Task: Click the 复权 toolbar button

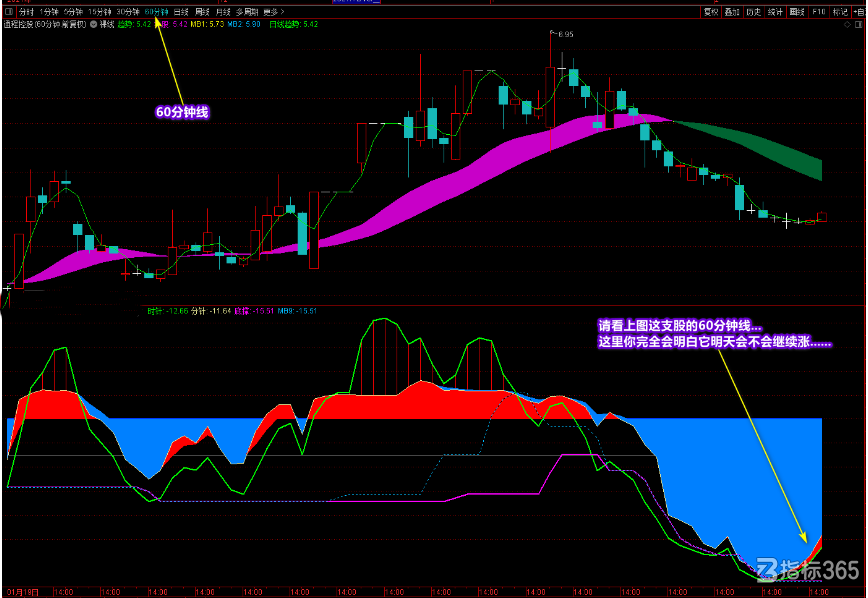Action: tap(711, 12)
